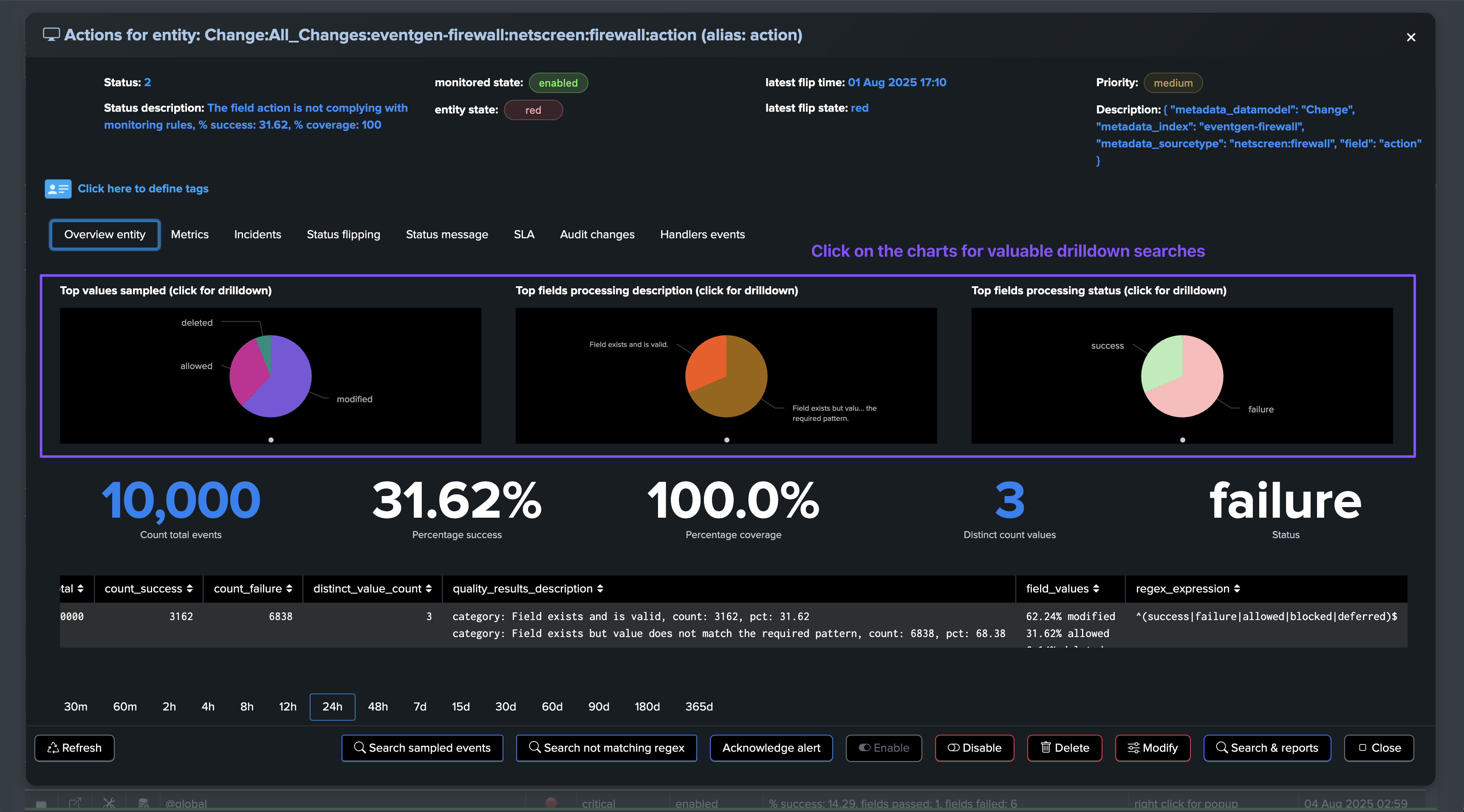
Task: Select the 30d time range
Action: 506,706
